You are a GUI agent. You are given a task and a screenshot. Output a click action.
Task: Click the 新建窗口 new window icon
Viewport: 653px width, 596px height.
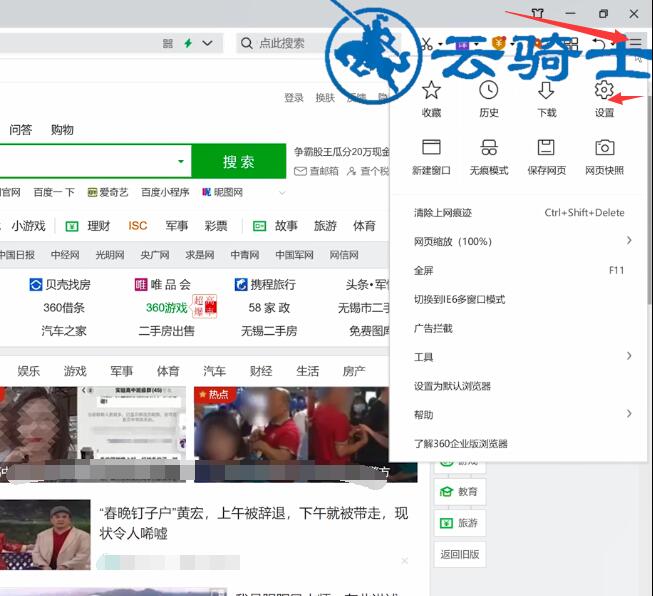[431, 147]
